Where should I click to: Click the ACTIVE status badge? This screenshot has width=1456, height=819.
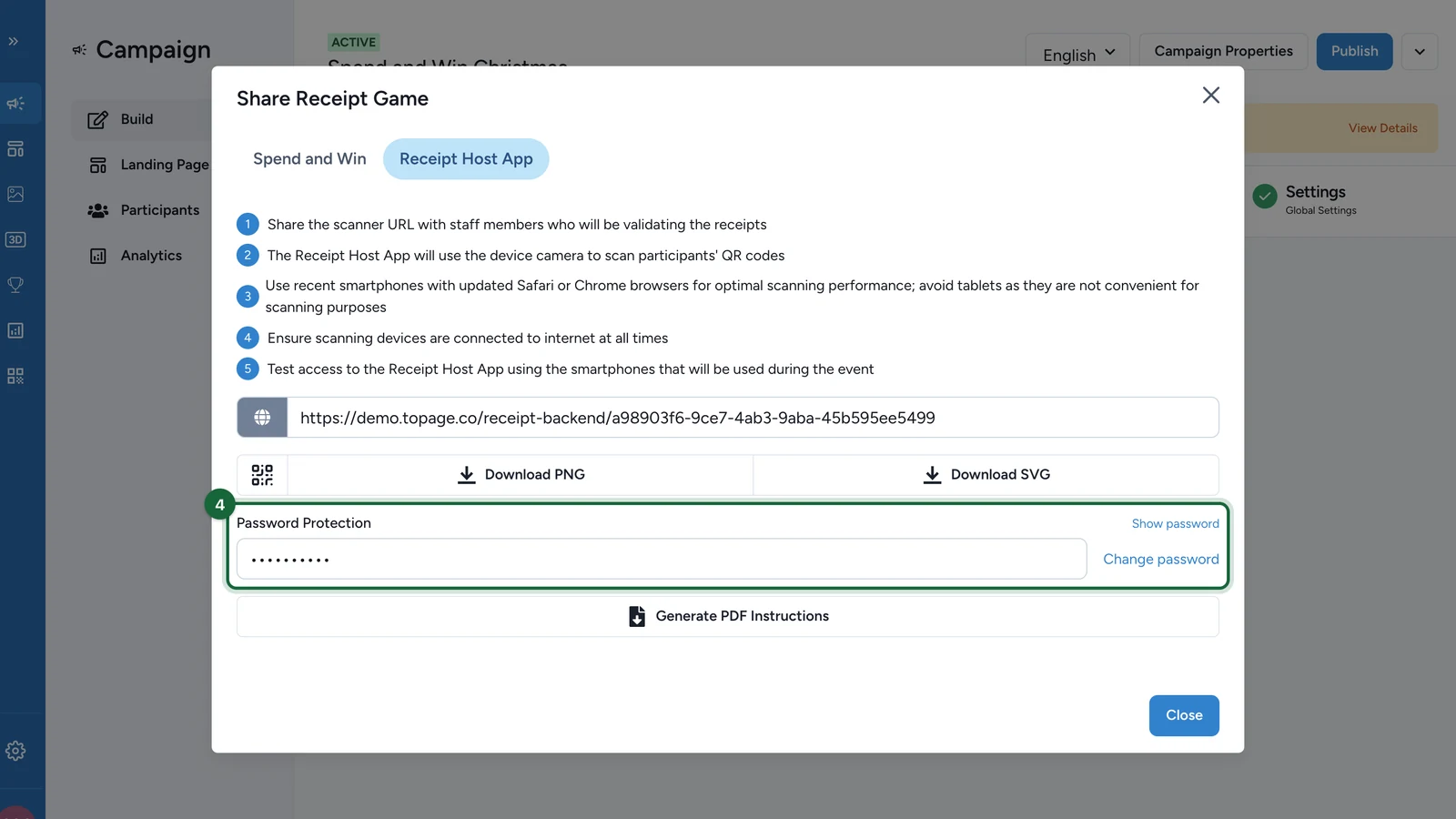pyautogui.click(x=353, y=42)
